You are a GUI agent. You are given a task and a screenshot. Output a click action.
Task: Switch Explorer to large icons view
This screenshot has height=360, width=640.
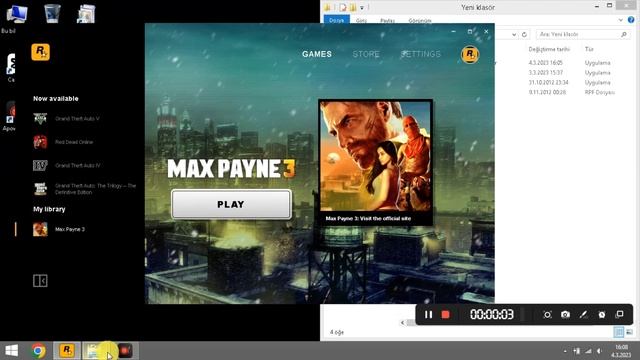(x=629, y=332)
